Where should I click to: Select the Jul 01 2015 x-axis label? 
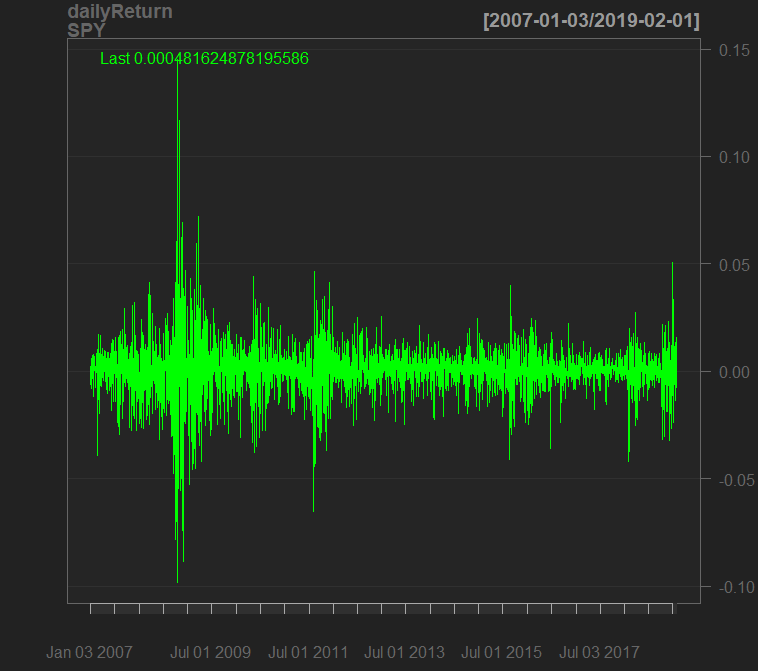click(x=502, y=653)
